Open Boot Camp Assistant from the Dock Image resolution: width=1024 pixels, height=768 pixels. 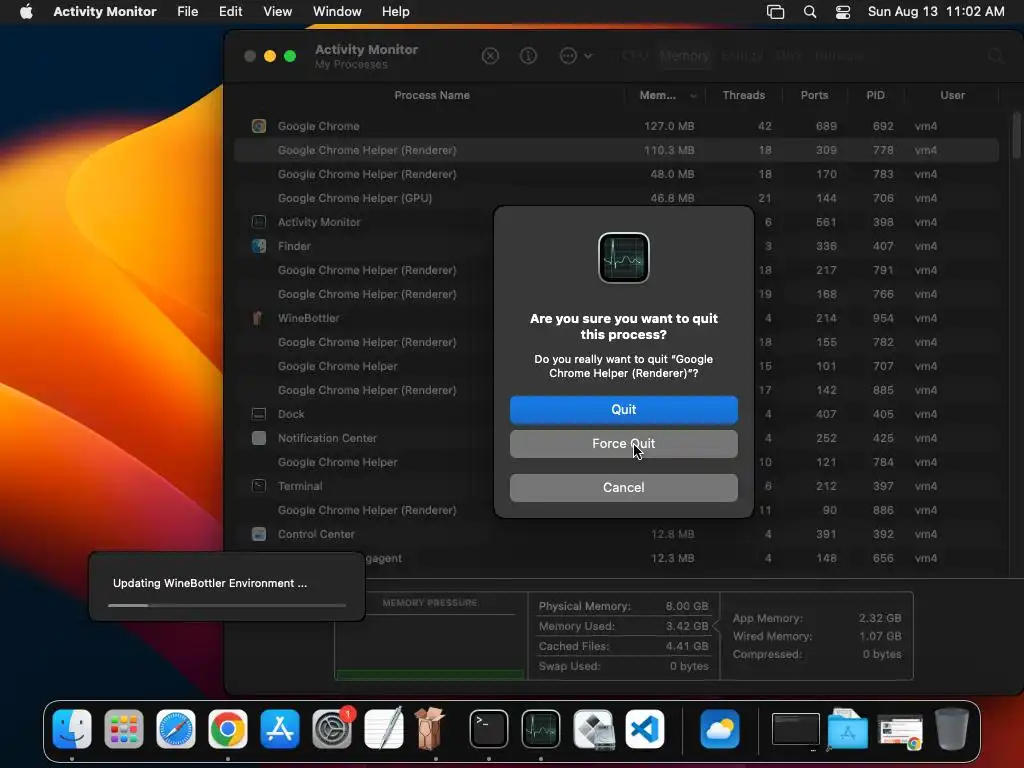point(593,729)
